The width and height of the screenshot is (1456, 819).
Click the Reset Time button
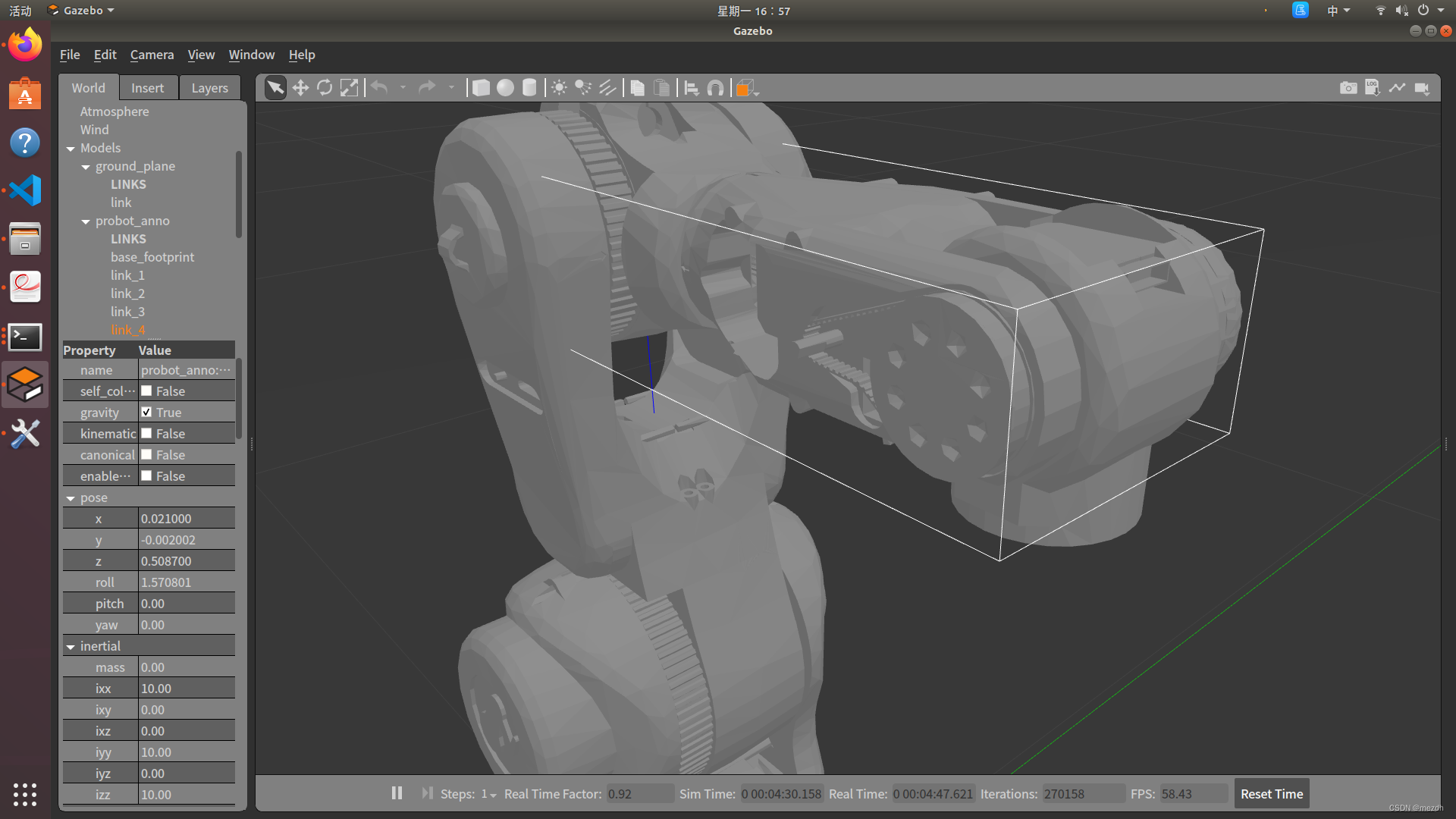coord(1271,794)
